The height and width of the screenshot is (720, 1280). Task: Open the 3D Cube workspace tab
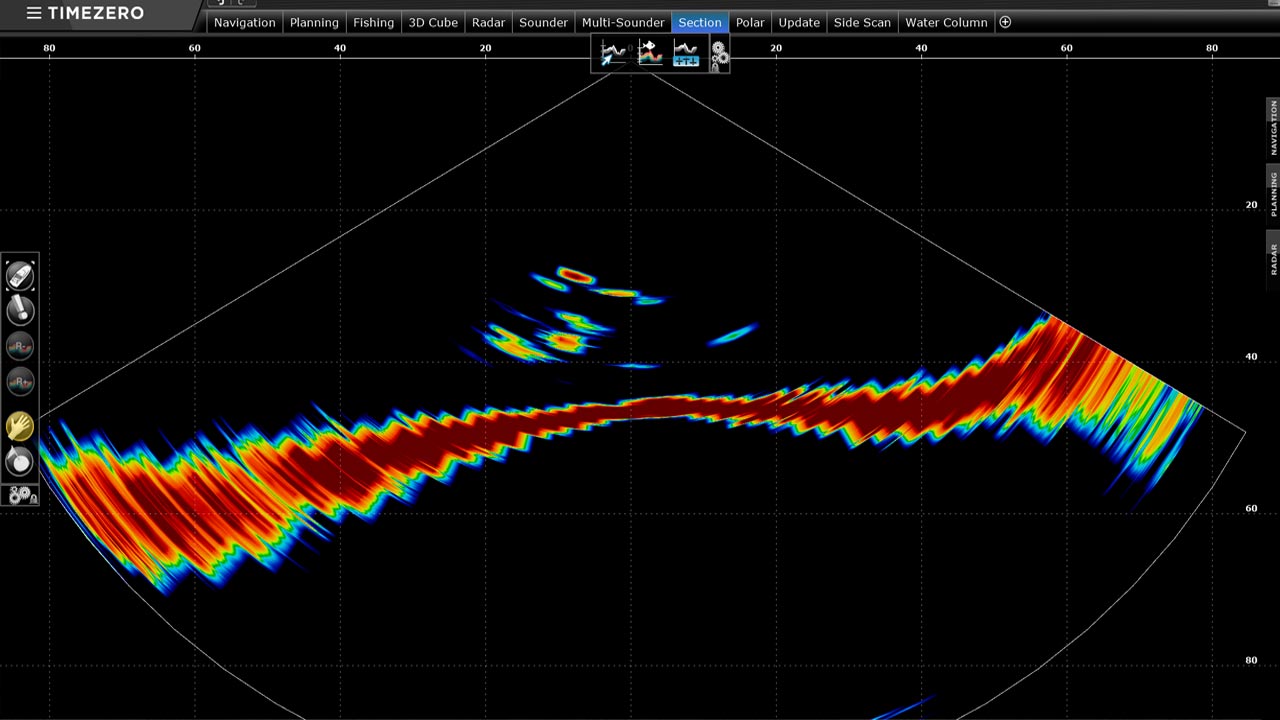pyautogui.click(x=433, y=22)
